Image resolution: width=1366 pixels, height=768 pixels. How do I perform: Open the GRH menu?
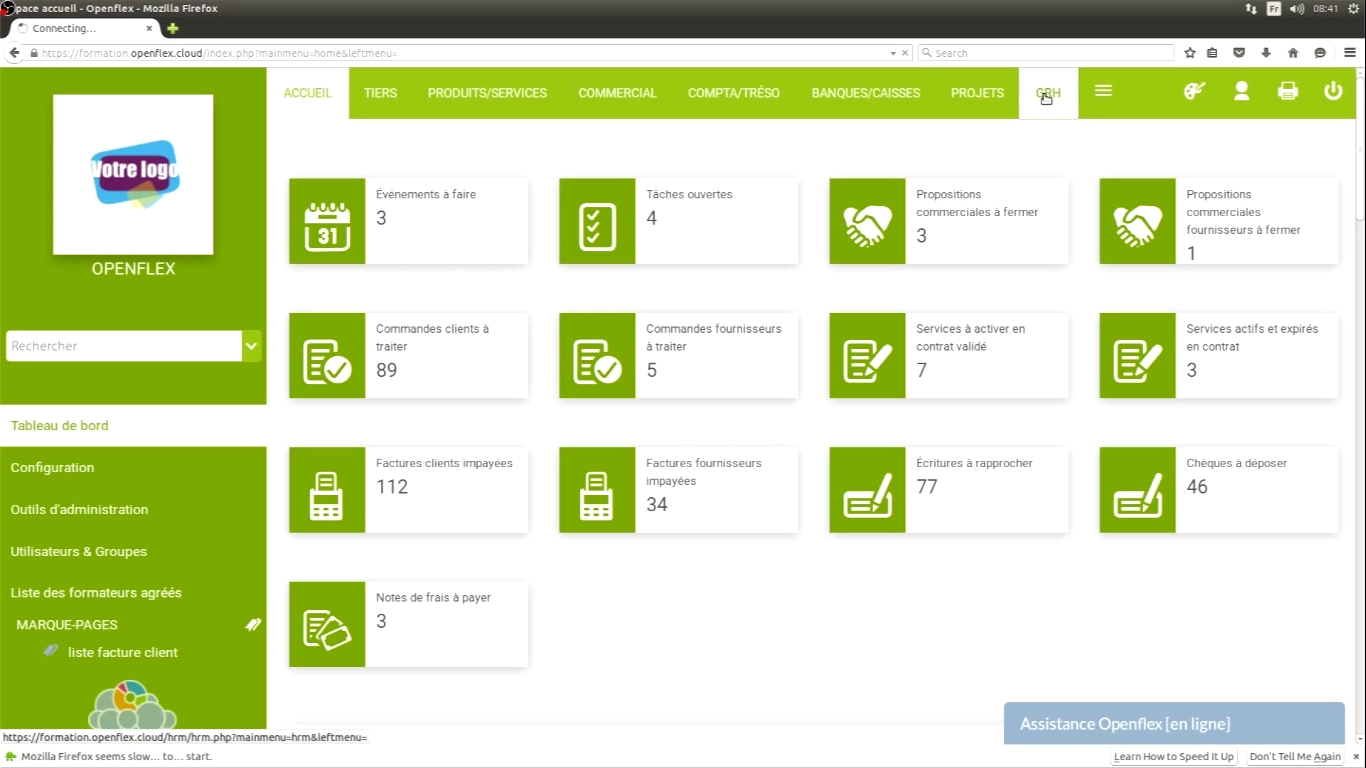pyautogui.click(x=1048, y=93)
